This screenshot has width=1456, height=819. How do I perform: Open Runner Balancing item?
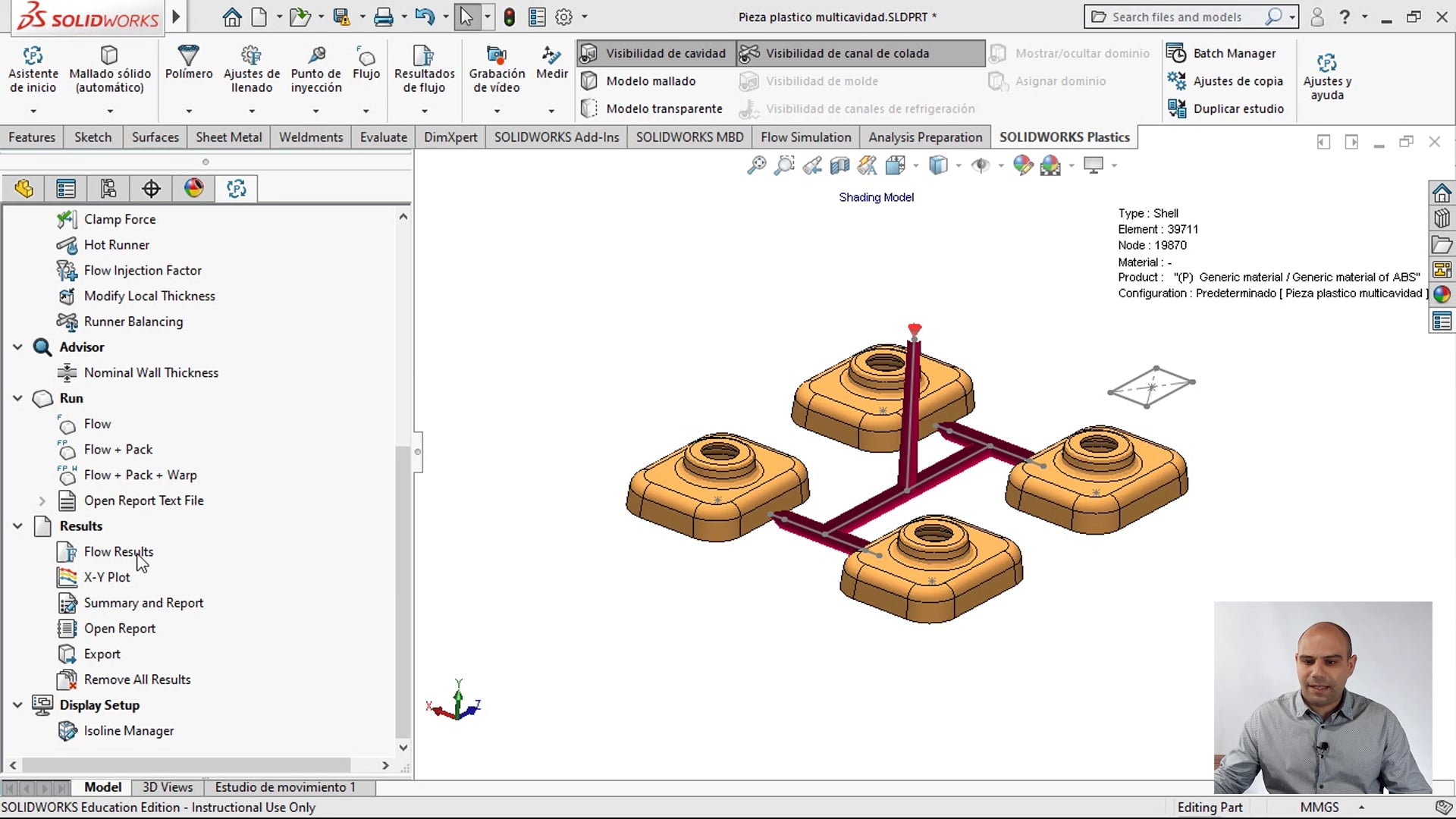click(133, 322)
